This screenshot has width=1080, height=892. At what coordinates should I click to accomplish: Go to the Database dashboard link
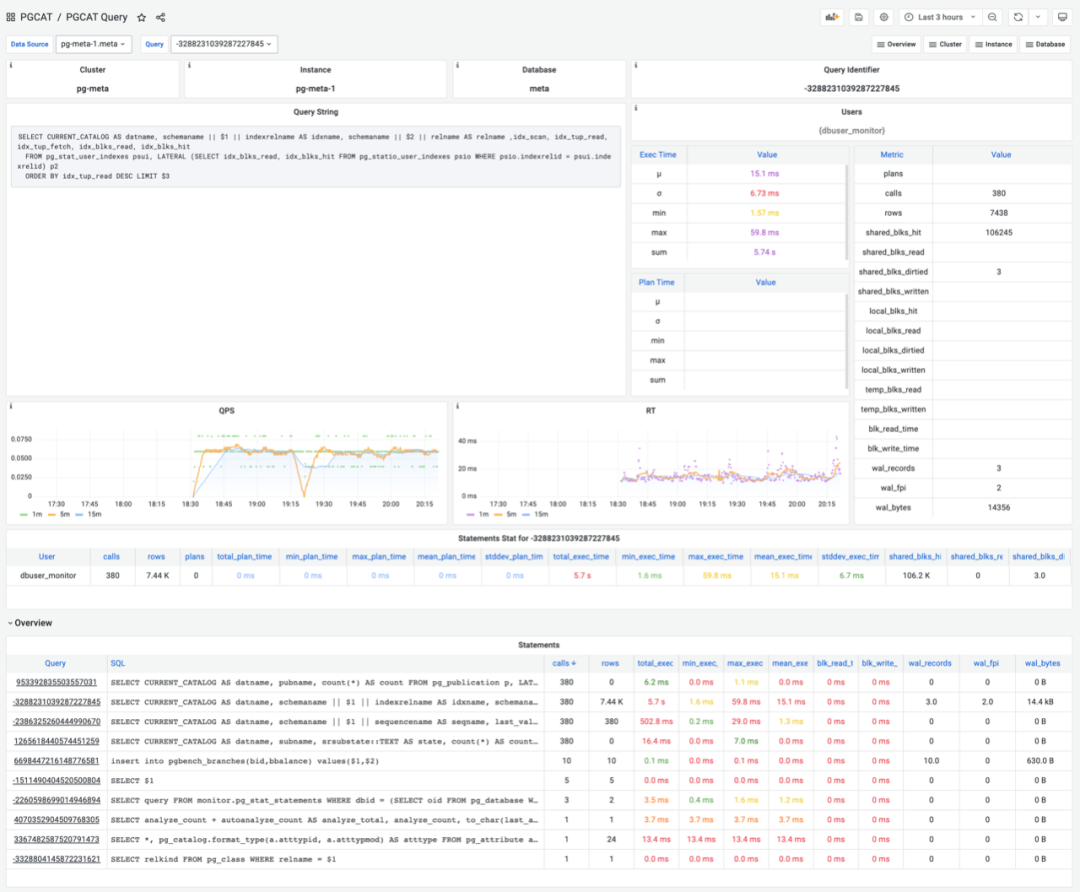pyautogui.click(x=1045, y=44)
